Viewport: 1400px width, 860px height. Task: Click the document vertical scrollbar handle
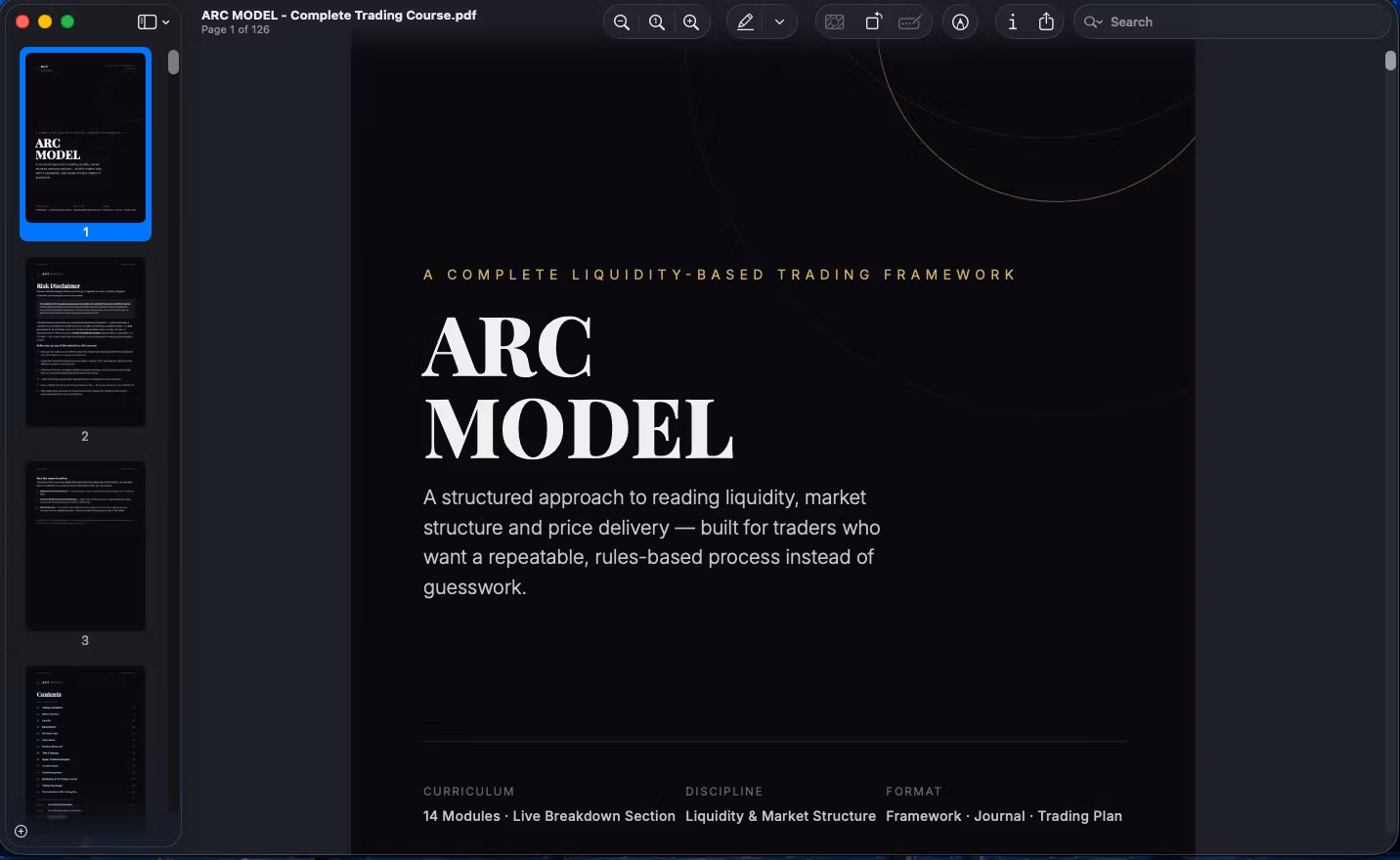click(1390, 61)
